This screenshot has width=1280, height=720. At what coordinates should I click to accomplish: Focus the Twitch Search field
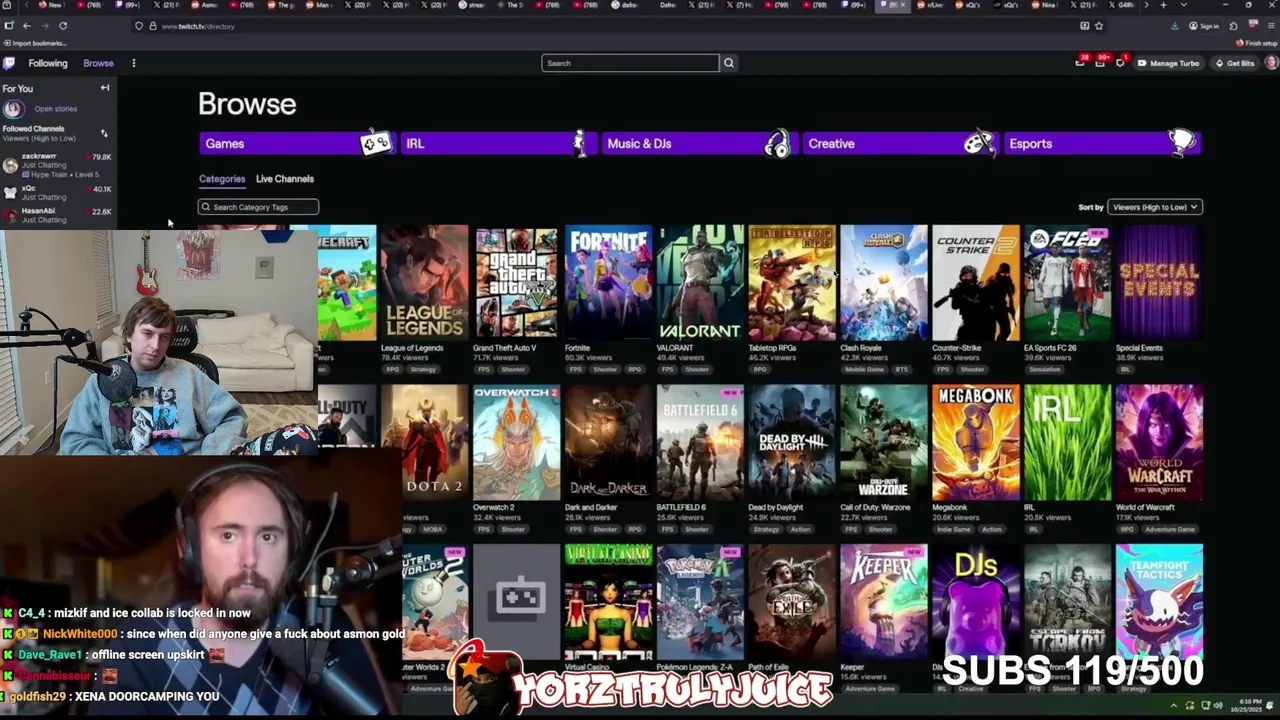coord(630,63)
